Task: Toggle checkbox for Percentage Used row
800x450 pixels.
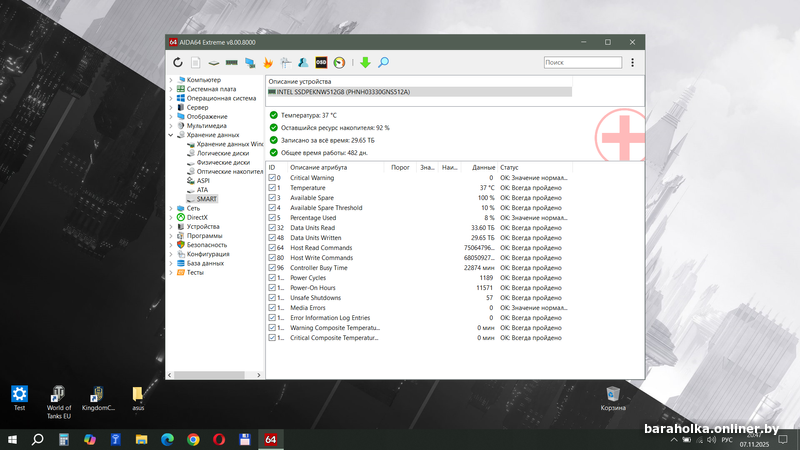Action: [x=272, y=217]
